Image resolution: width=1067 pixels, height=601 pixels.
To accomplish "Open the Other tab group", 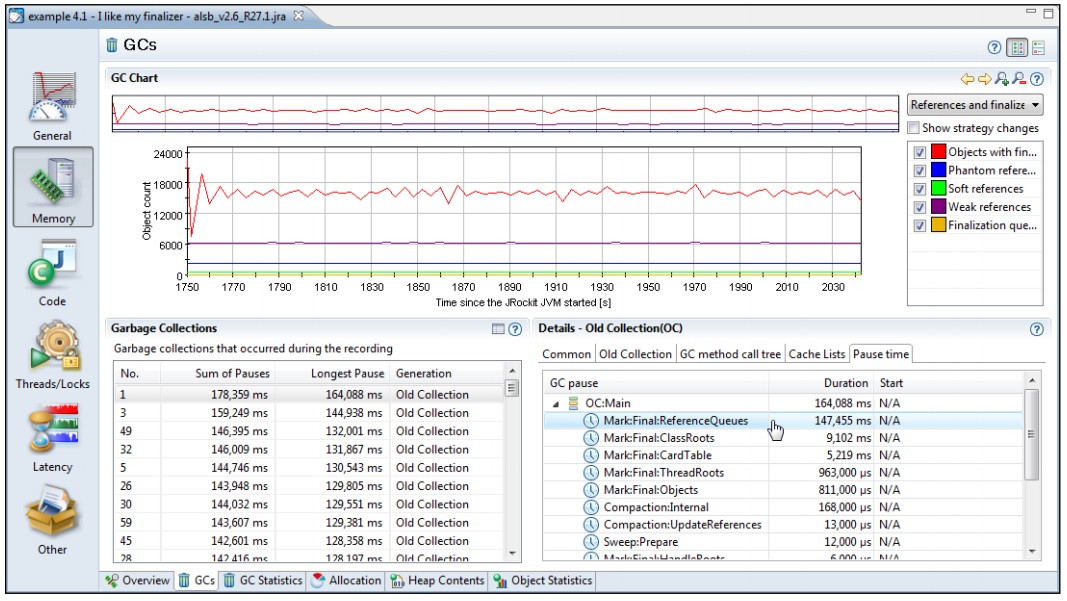I will point(52,519).
